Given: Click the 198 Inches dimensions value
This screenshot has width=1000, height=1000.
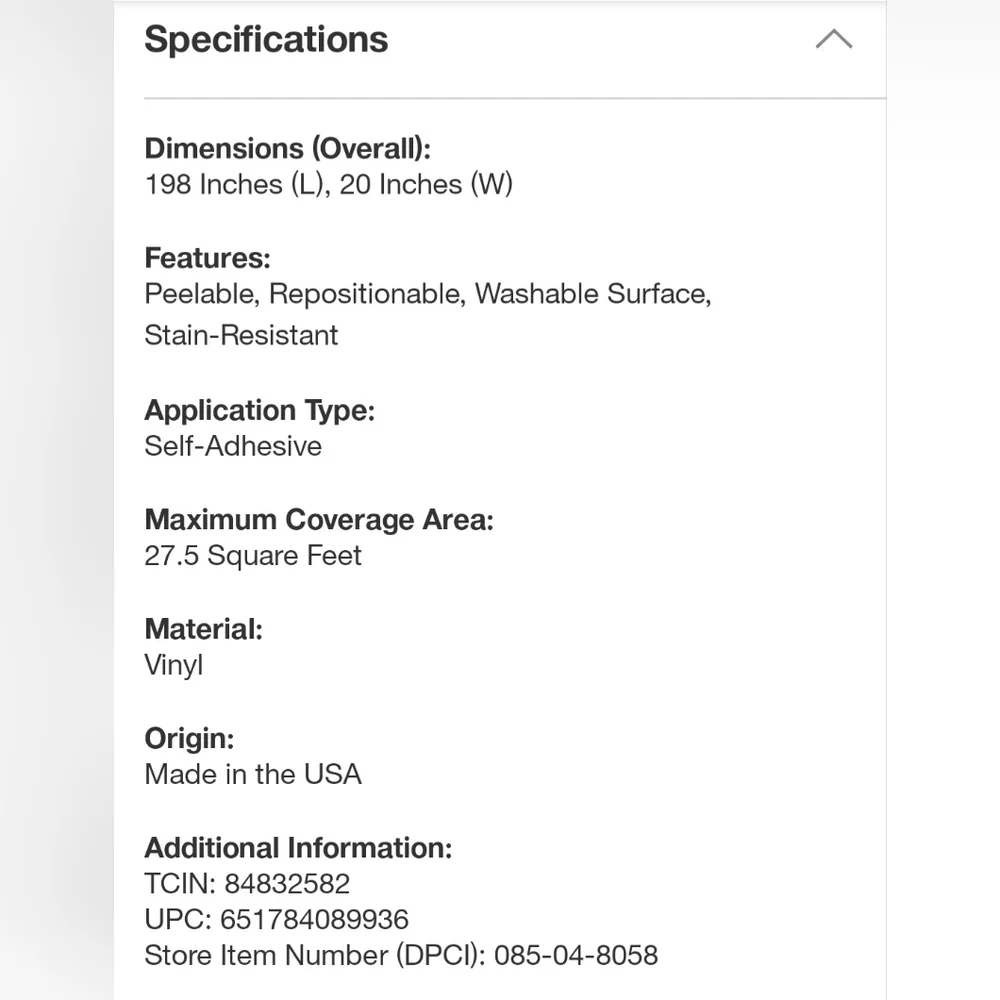Looking at the screenshot, I should click(328, 184).
